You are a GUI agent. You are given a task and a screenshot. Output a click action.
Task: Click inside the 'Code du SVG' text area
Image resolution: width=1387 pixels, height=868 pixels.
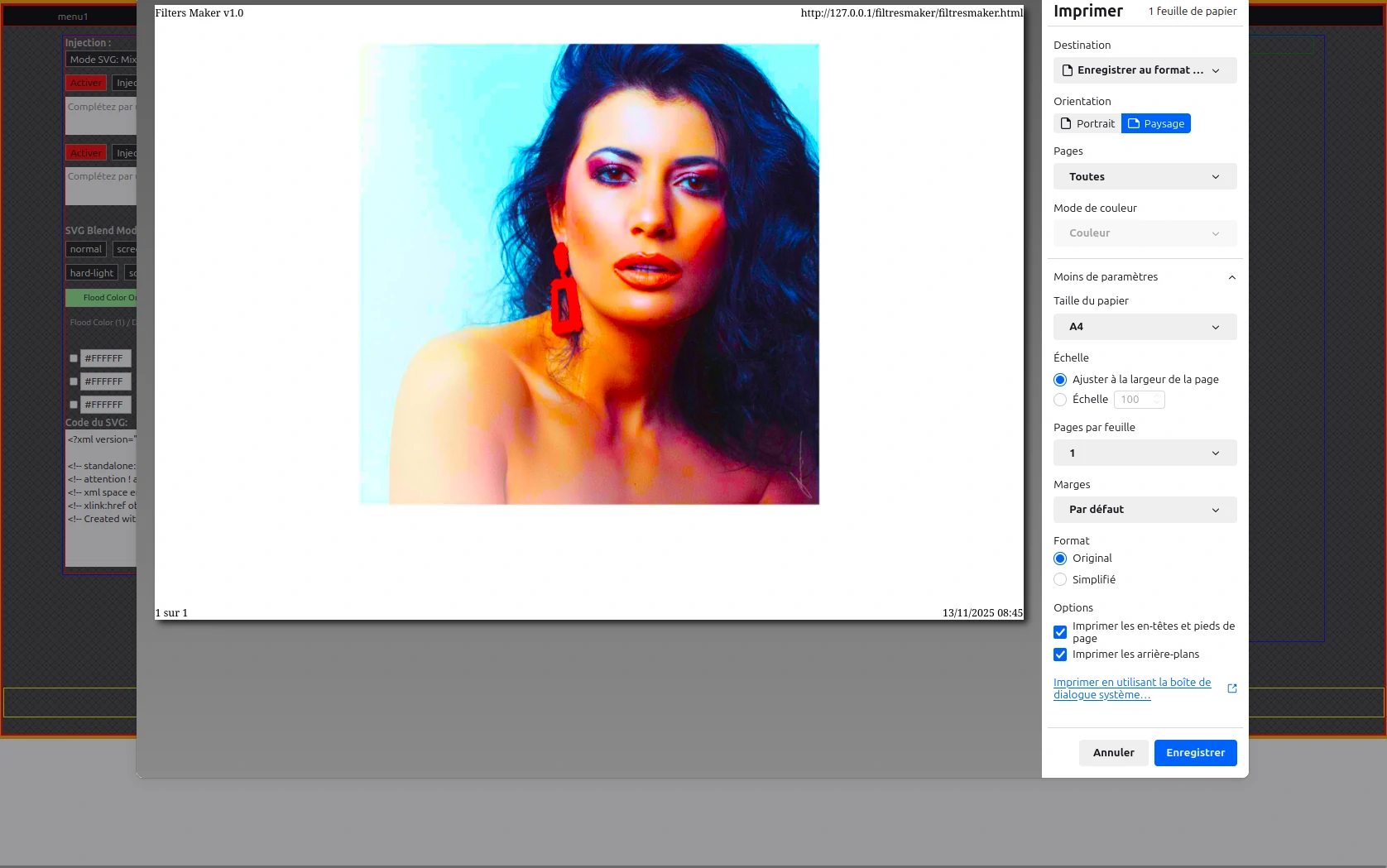tap(101, 499)
